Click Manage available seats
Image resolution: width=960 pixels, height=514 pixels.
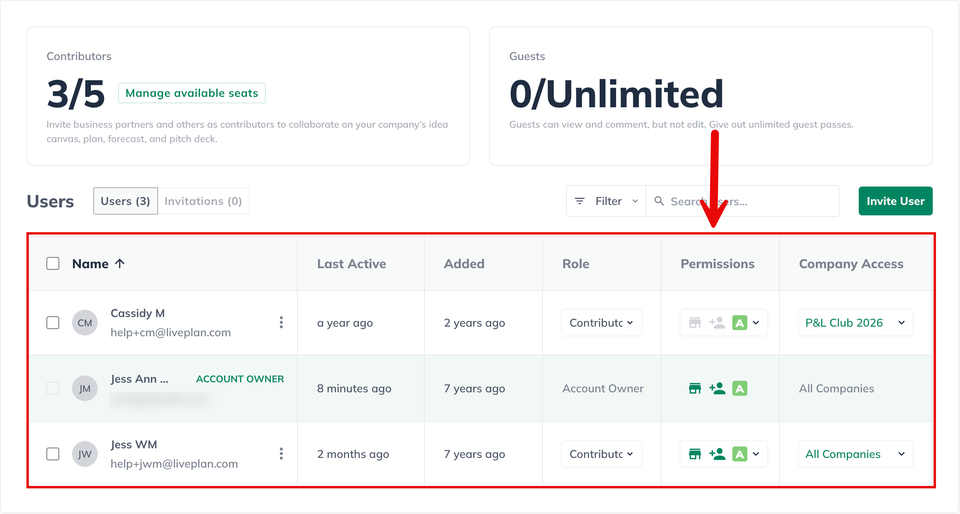192,93
